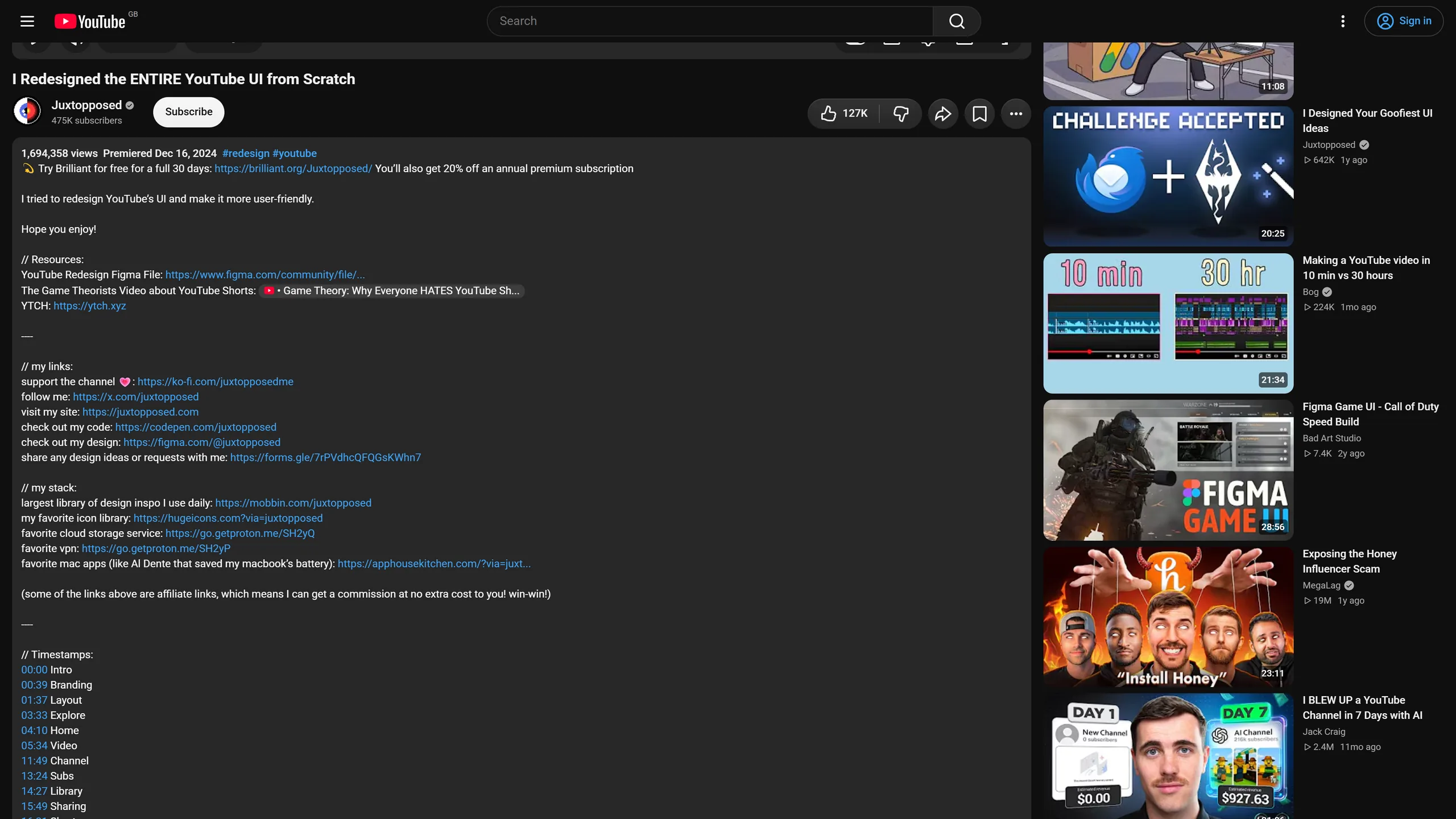The height and width of the screenshot is (819, 1456).
Task: Open the codepen.com/juxtopposed link
Action: [x=196, y=427]
